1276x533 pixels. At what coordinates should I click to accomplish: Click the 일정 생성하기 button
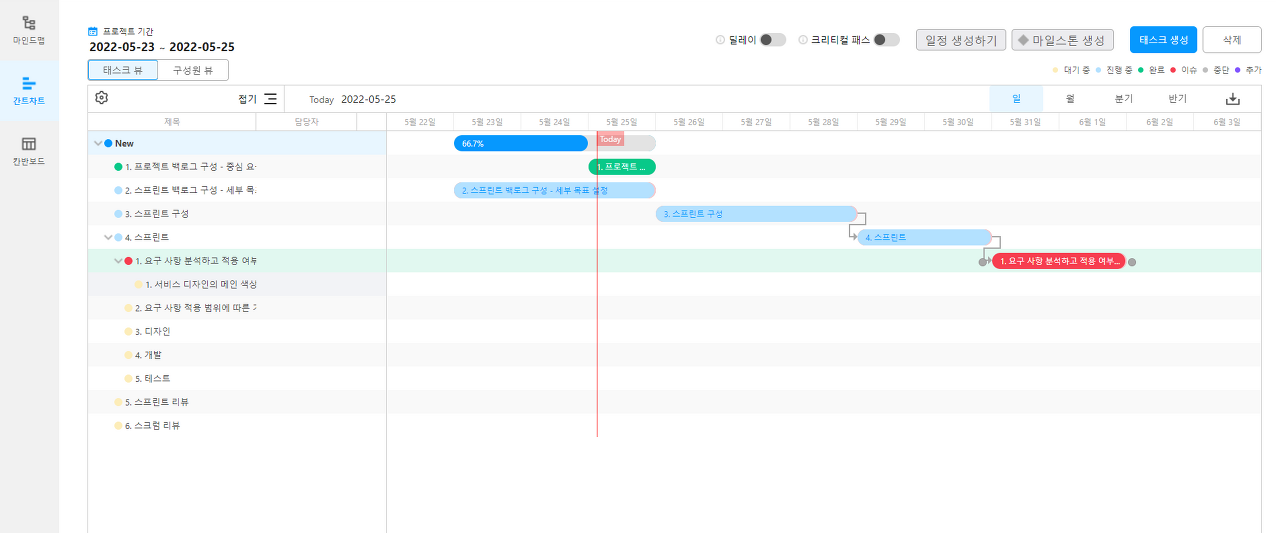[961, 40]
